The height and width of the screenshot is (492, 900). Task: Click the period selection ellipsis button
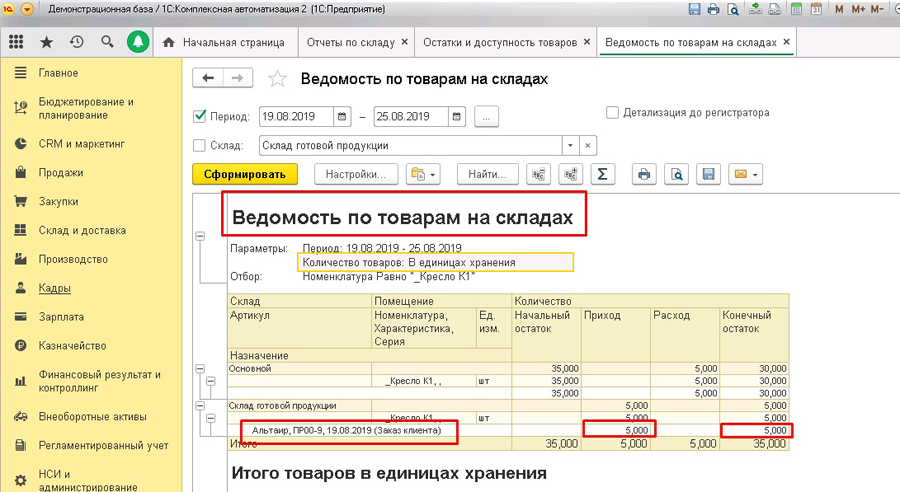486,117
